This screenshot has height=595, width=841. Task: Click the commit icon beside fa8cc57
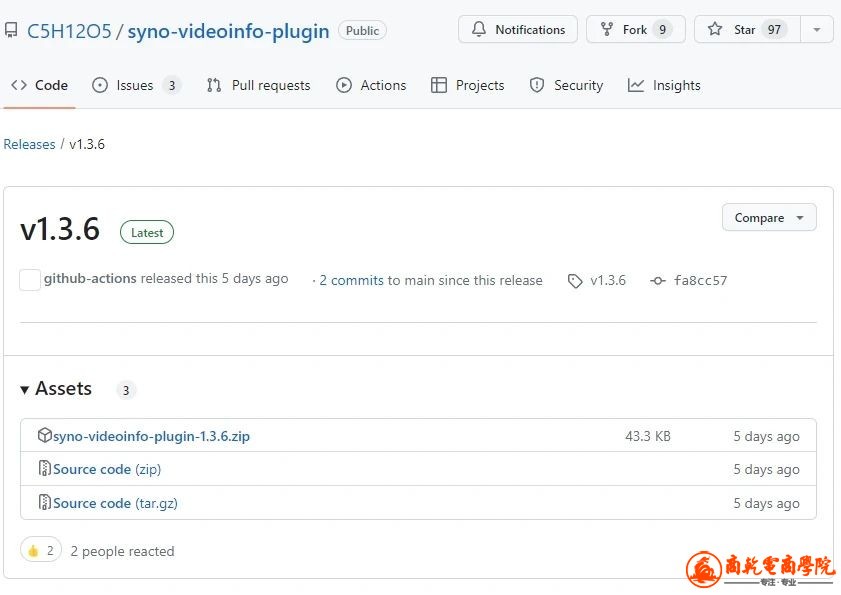coord(658,281)
